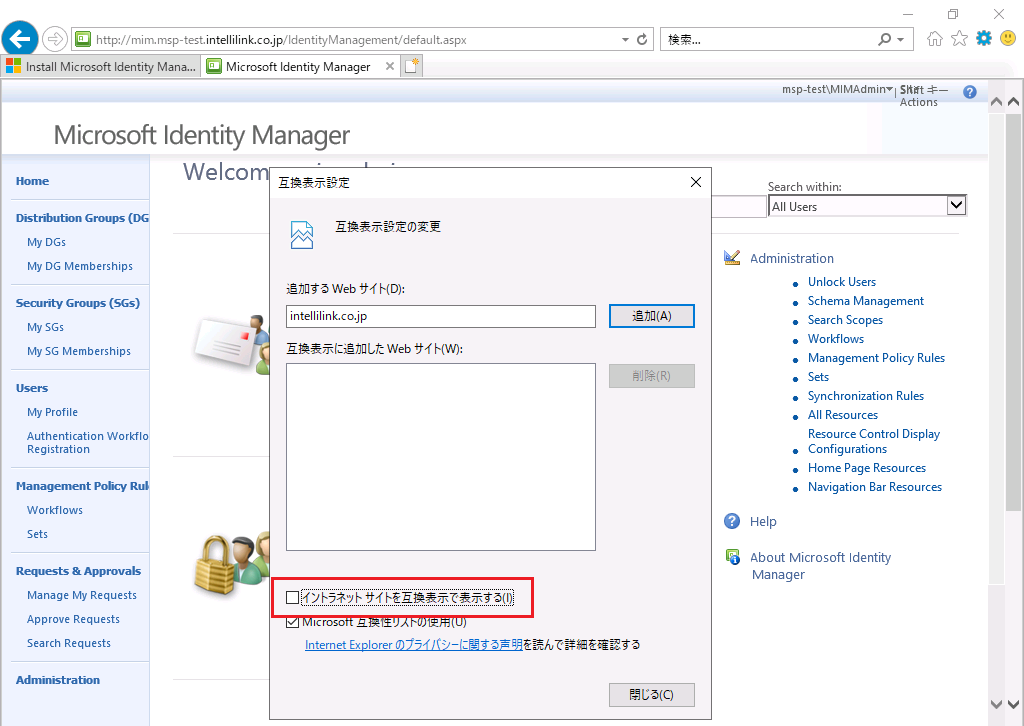Switch to Install Microsoft Identity Mana... tab

pyautogui.click(x=101, y=67)
